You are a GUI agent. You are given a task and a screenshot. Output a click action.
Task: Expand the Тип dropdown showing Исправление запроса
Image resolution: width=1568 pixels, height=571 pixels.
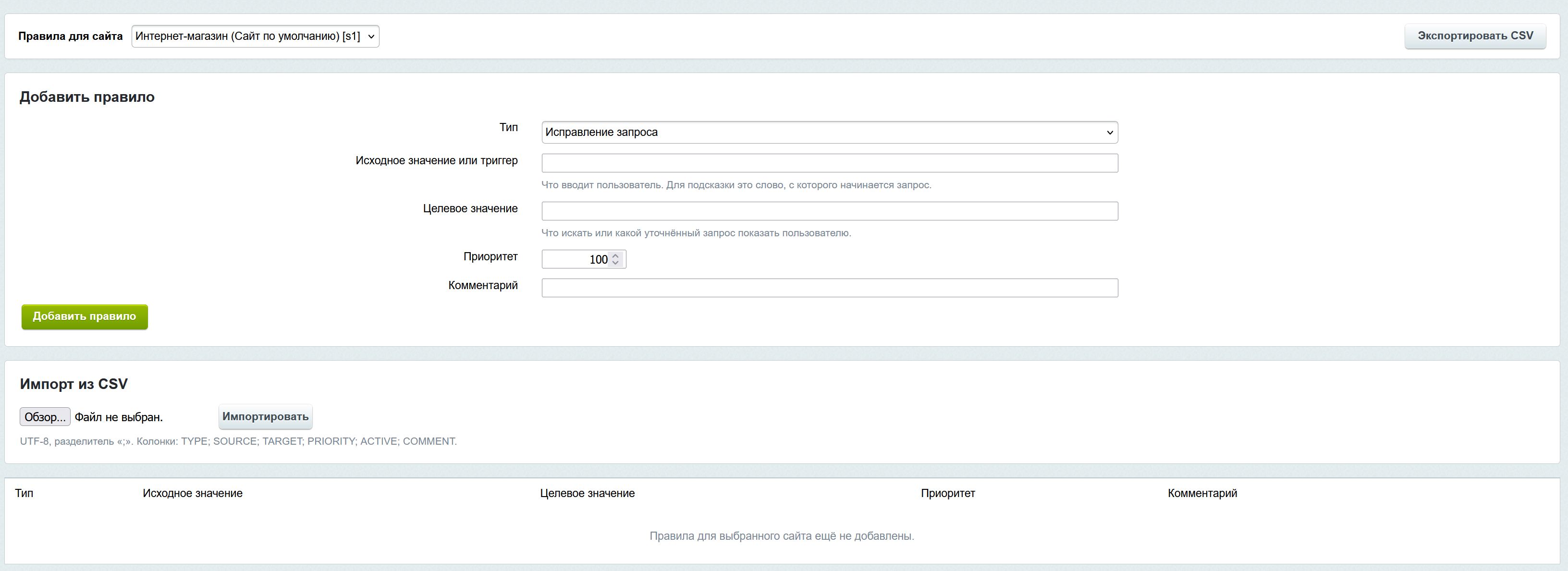830,132
